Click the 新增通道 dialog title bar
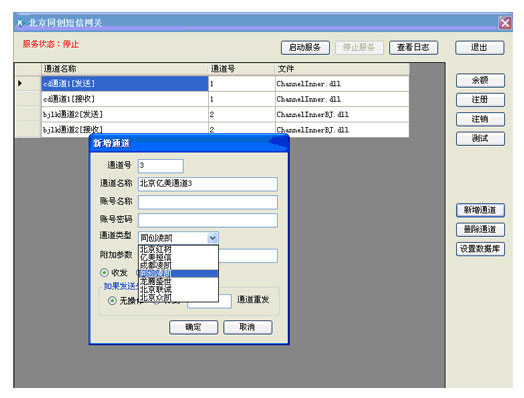 [189, 143]
